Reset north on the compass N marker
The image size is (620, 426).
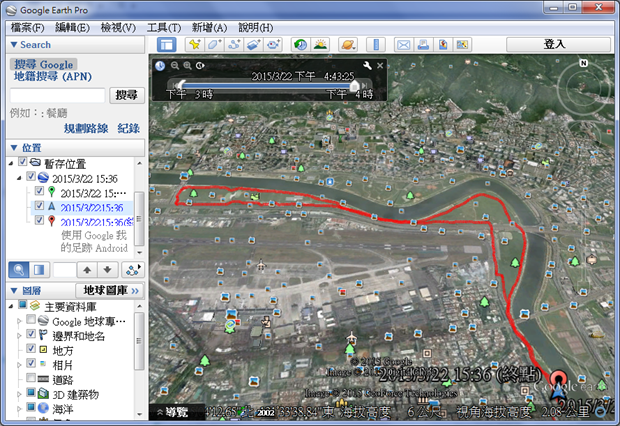pyautogui.click(x=584, y=63)
